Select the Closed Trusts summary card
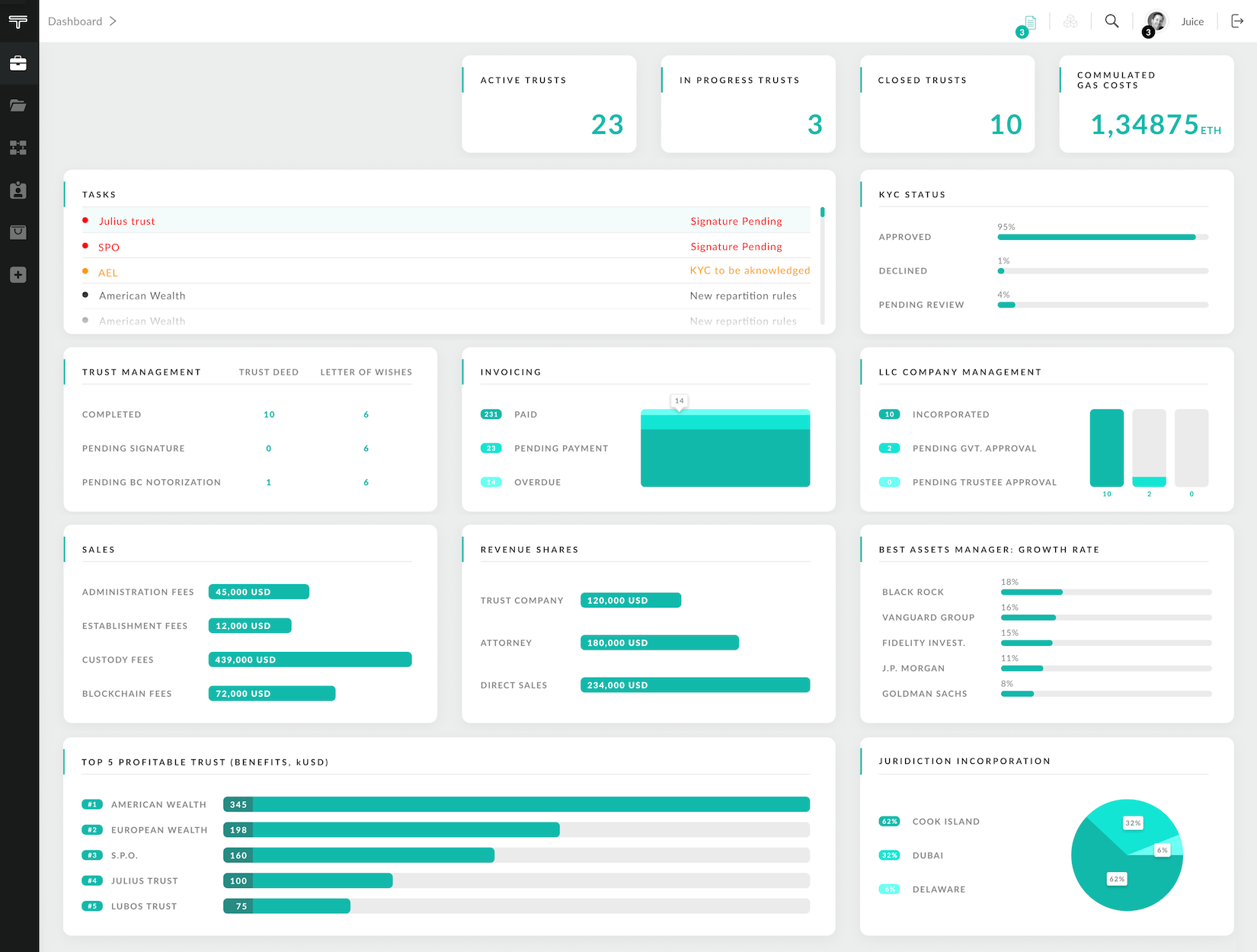The width and height of the screenshot is (1257, 952). 947,104
